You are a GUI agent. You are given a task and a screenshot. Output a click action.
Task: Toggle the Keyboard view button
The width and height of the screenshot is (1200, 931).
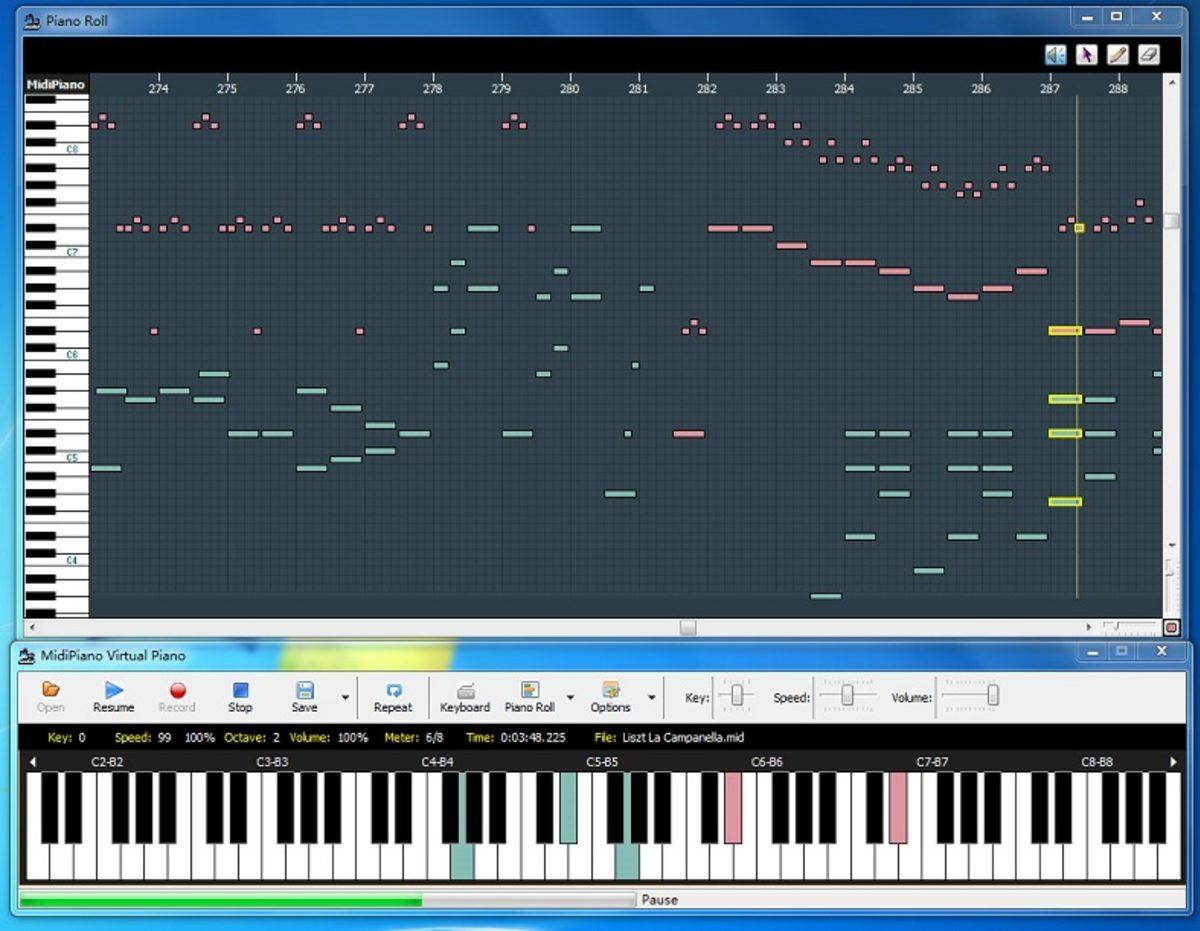click(x=465, y=696)
